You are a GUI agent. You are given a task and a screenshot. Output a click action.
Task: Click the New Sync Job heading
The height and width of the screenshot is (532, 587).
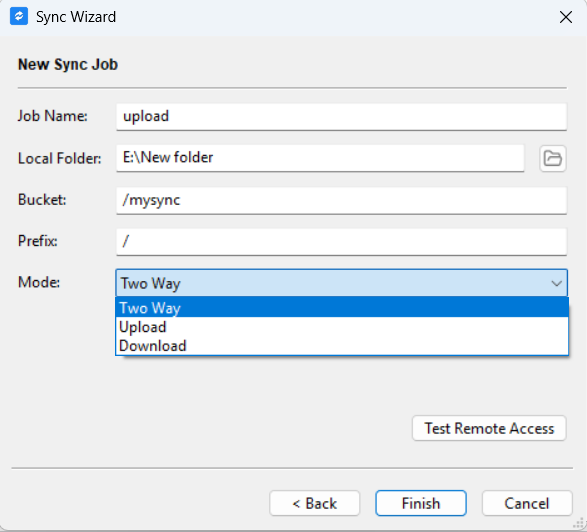pyautogui.click(x=68, y=64)
